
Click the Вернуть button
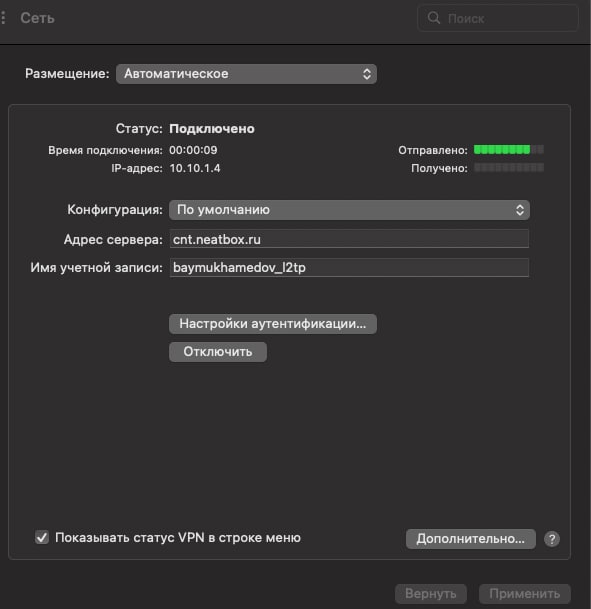coord(431,593)
